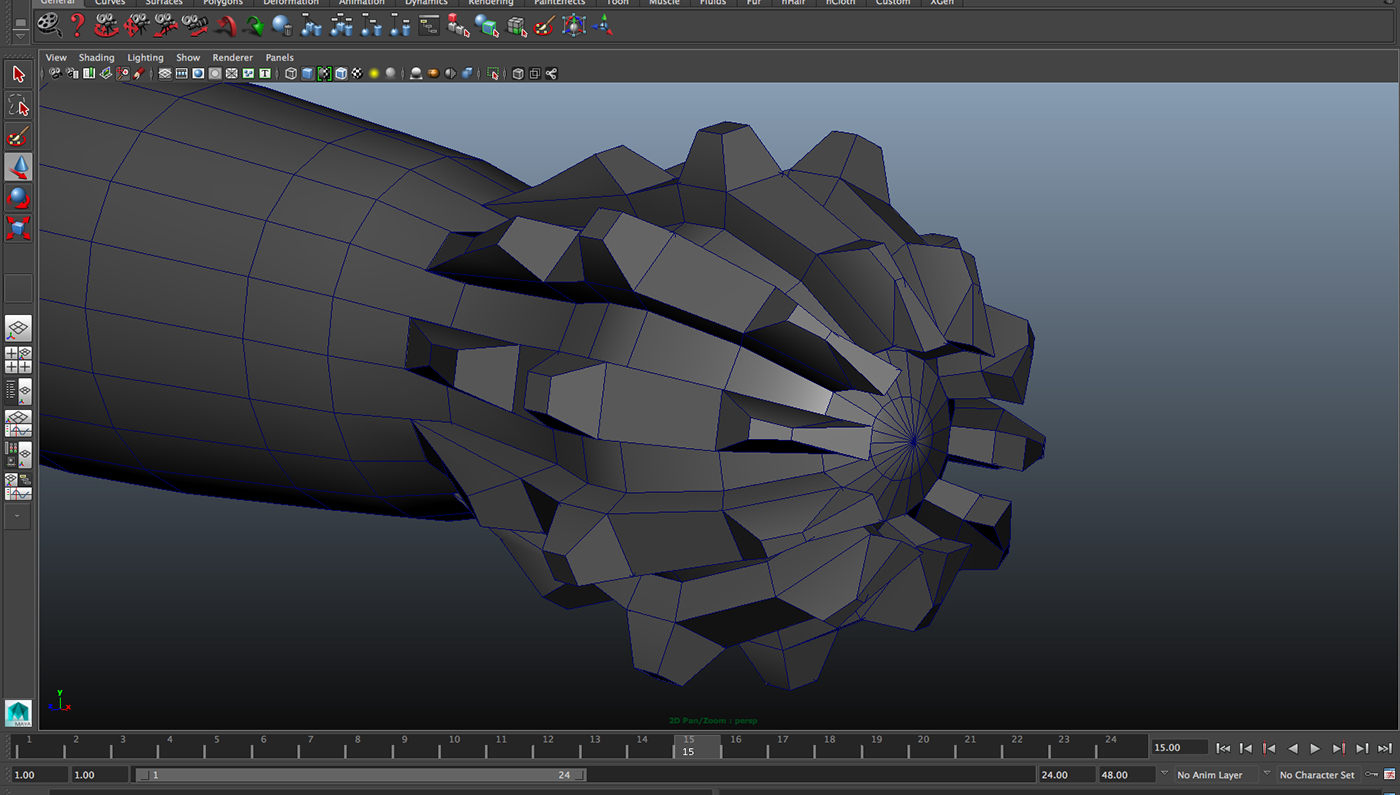The height and width of the screenshot is (795, 1400).
Task: Switch to the Polygons shelf tab
Action: (222, 3)
